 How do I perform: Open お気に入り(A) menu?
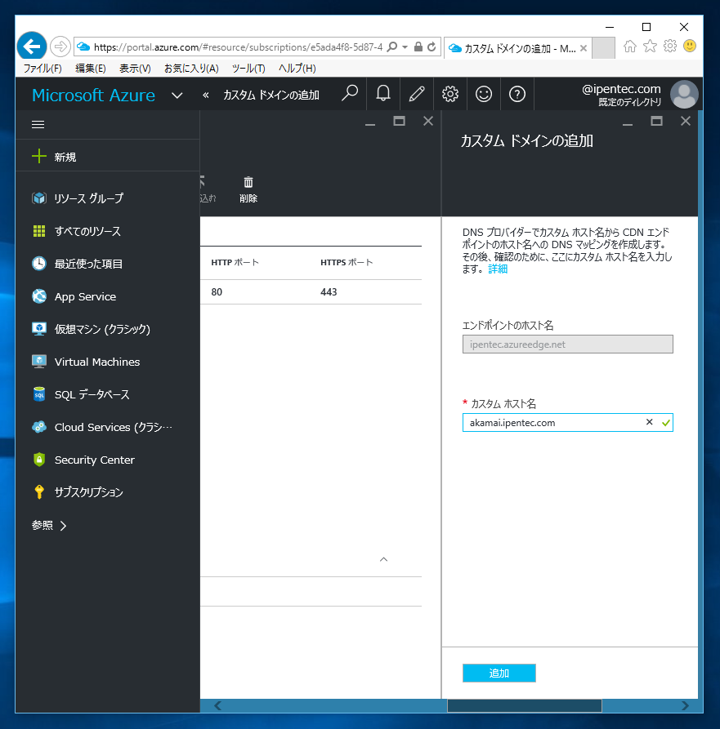pos(191,68)
